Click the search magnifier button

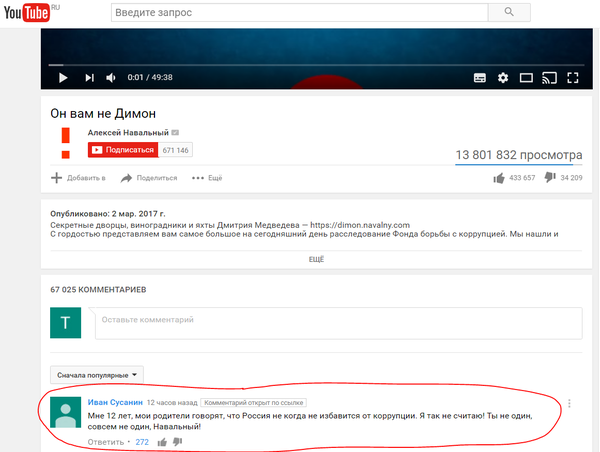point(510,12)
